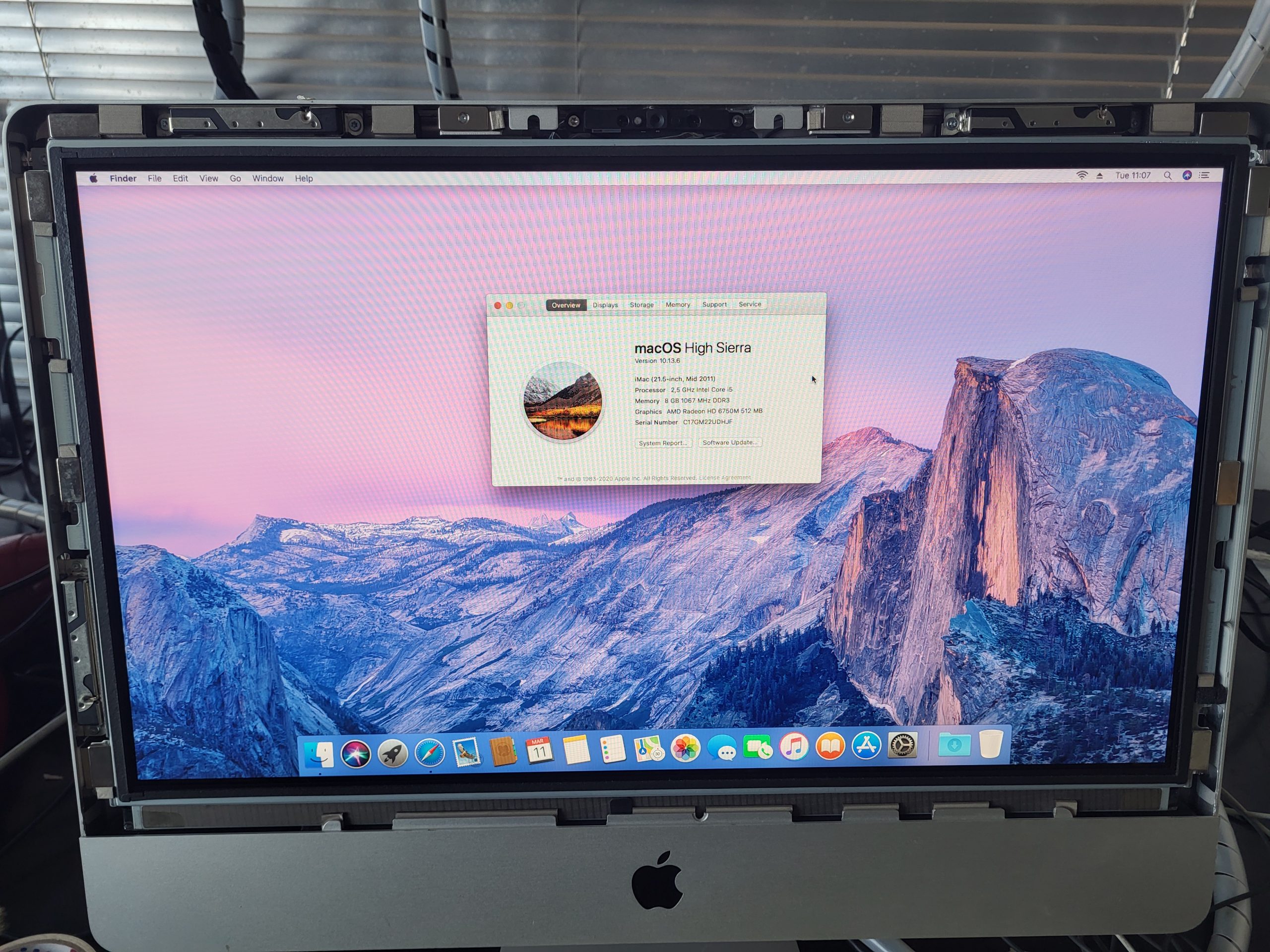Close the About This Mac window
The width and height of the screenshot is (1270, 952).
click(498, 306)
